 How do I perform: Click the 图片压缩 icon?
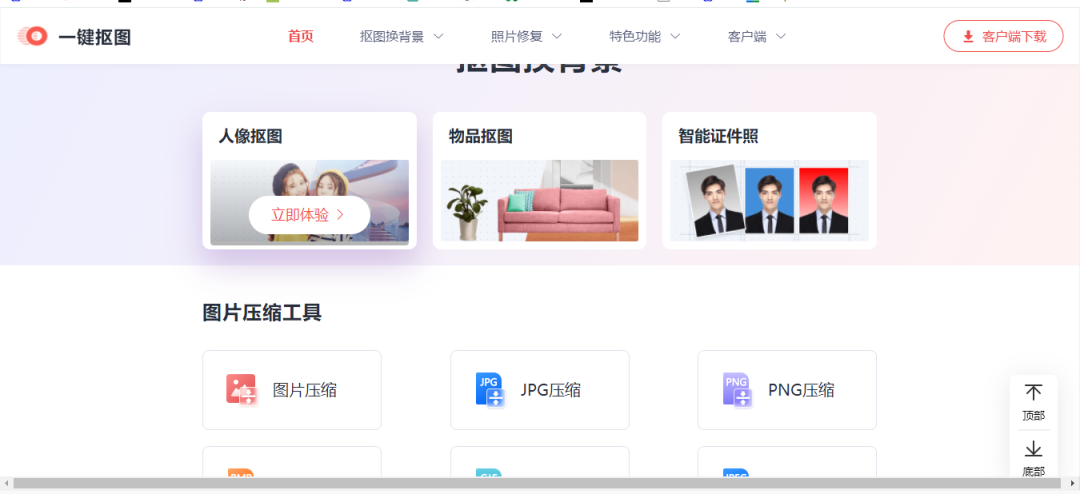click(x=242, y=390)
